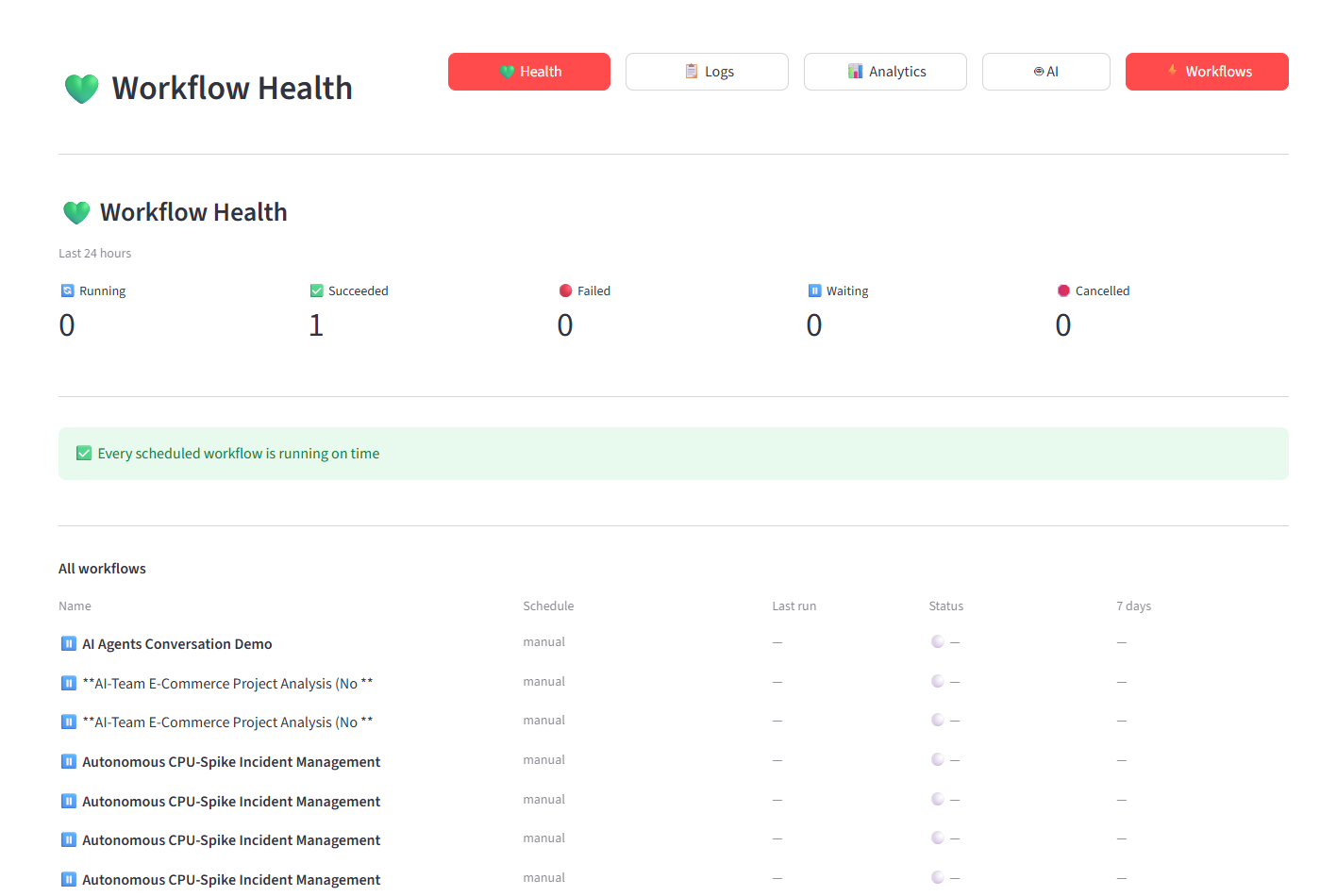Click the Status column header
This screenshot has width=1320, height=896.
pos(945,606)
